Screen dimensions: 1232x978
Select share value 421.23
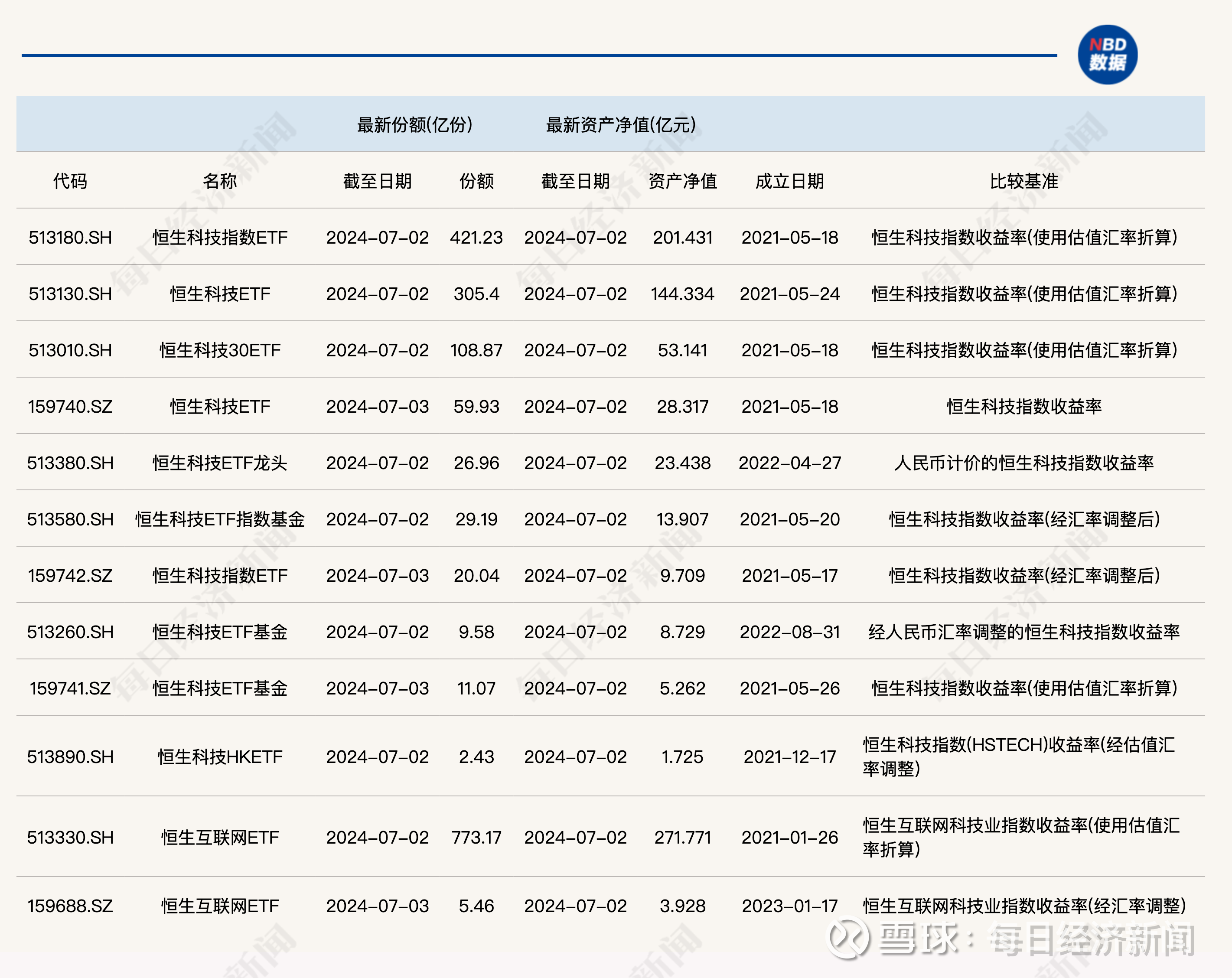click(476, 237)
